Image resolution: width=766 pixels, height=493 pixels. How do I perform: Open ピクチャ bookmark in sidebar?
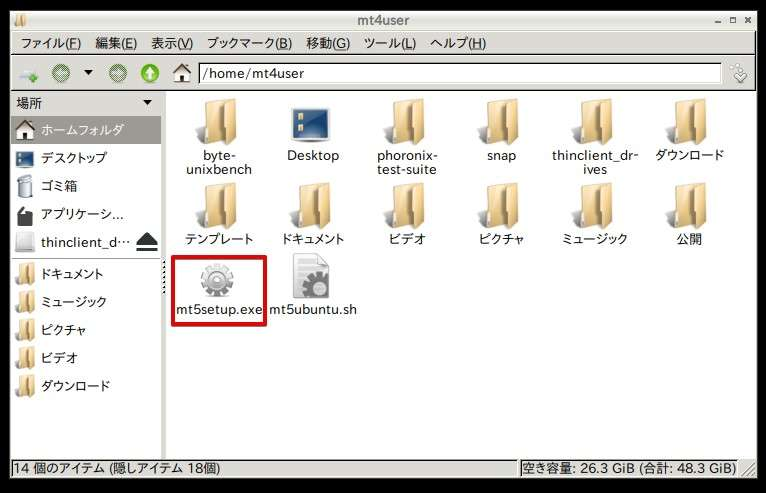86,330
